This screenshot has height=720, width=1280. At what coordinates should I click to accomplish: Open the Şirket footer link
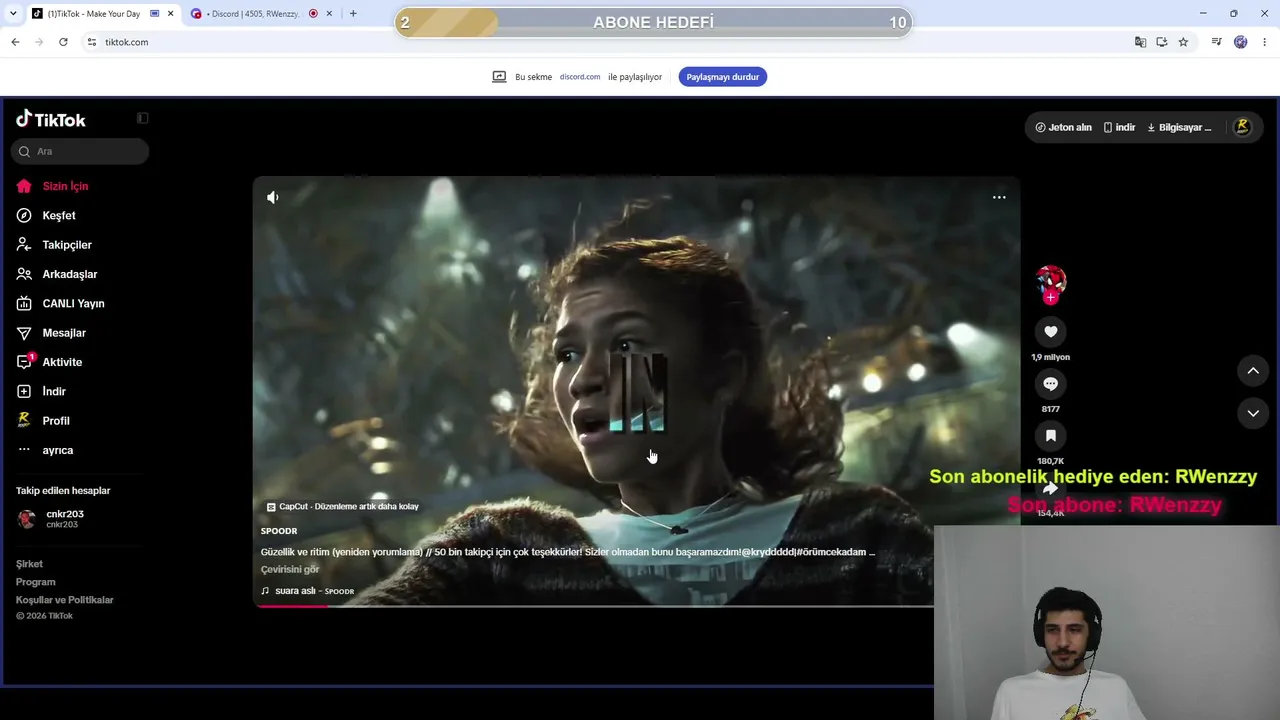[29, 564]
